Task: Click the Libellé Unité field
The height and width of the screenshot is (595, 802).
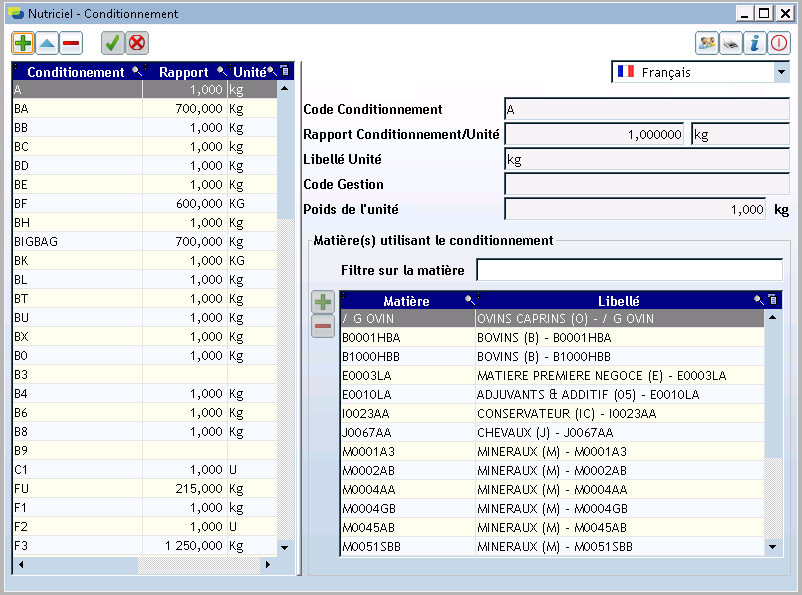Action: point(647,160)
